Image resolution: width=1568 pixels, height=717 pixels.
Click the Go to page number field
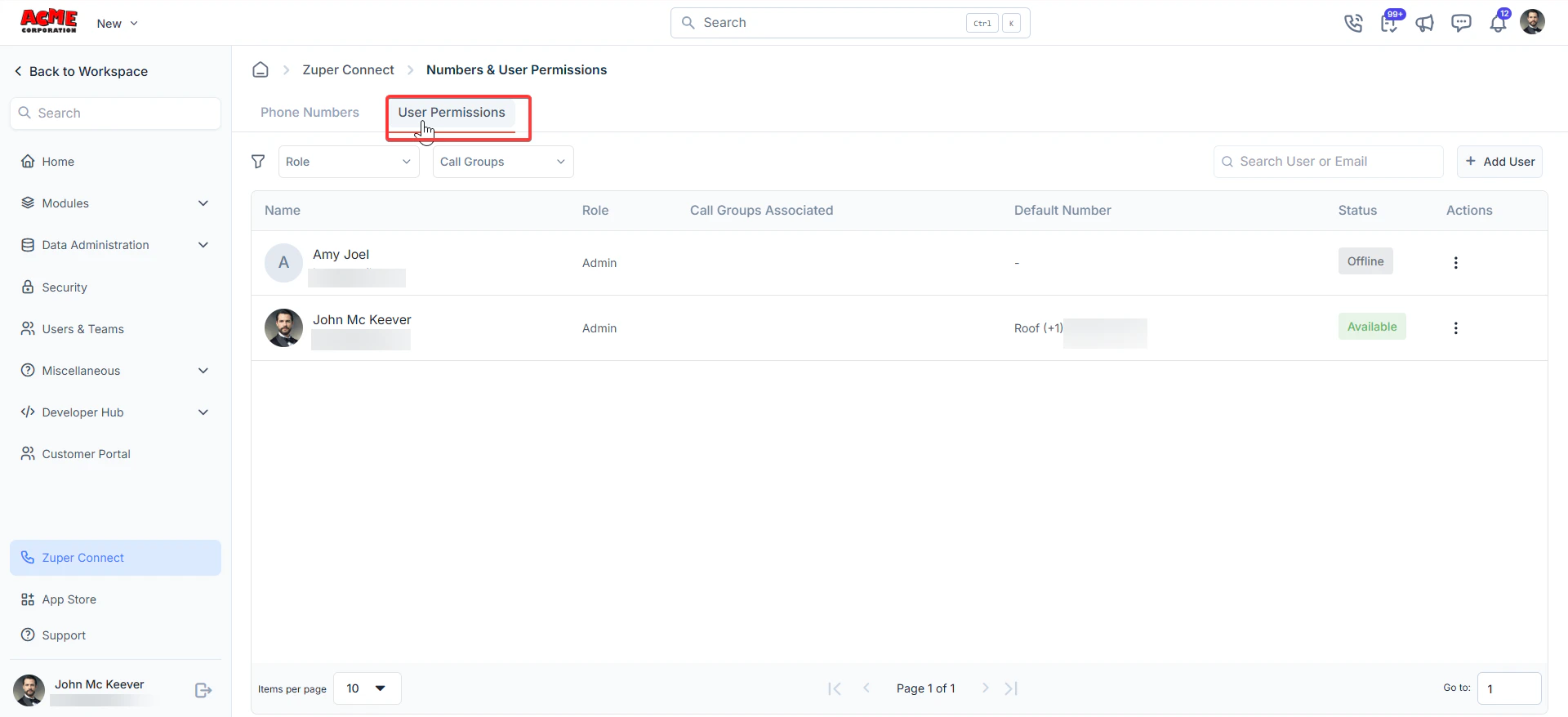tap(1509, 688)
